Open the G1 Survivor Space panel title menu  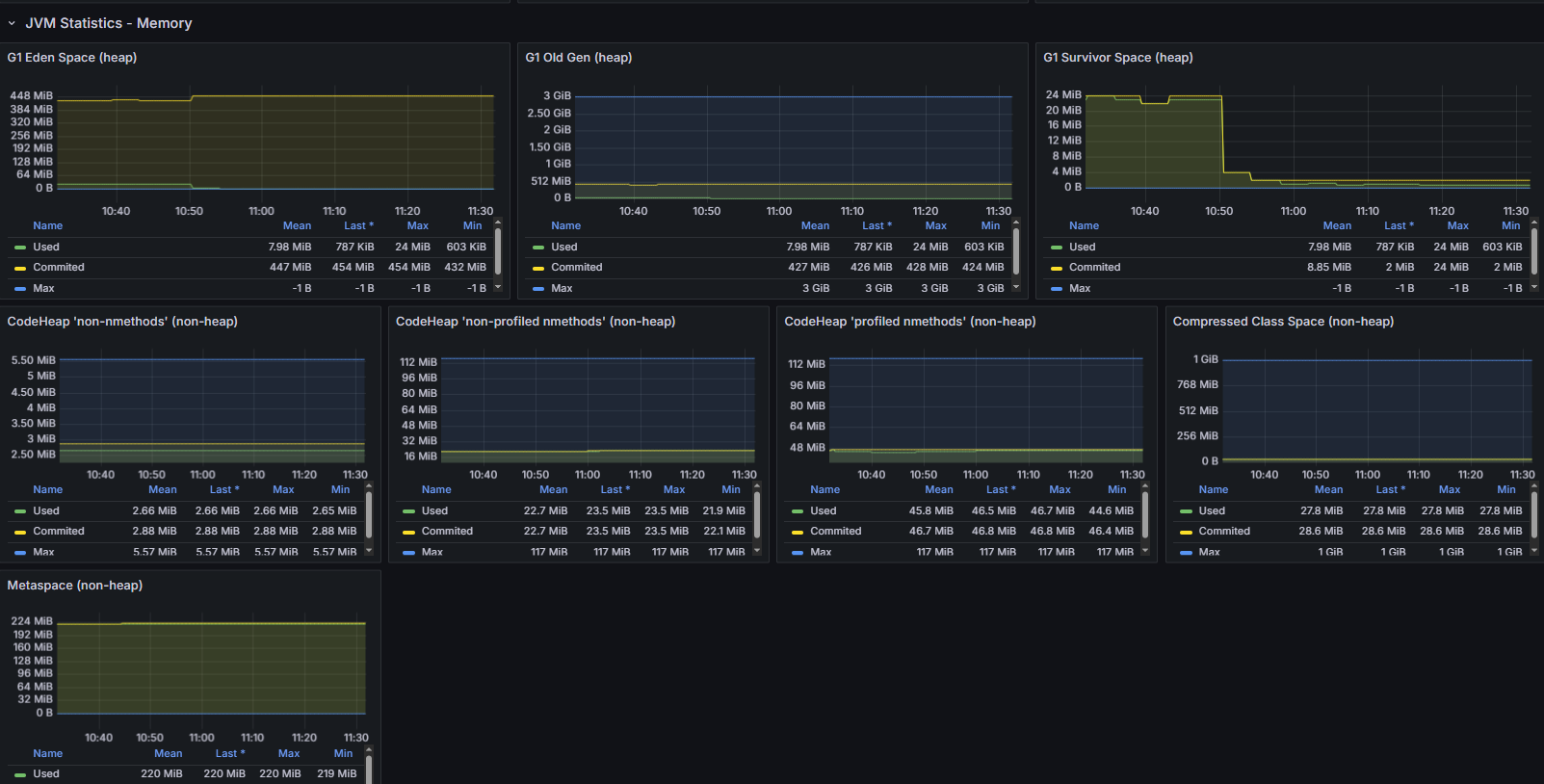pyautogui.click(x=1117, y=58)
